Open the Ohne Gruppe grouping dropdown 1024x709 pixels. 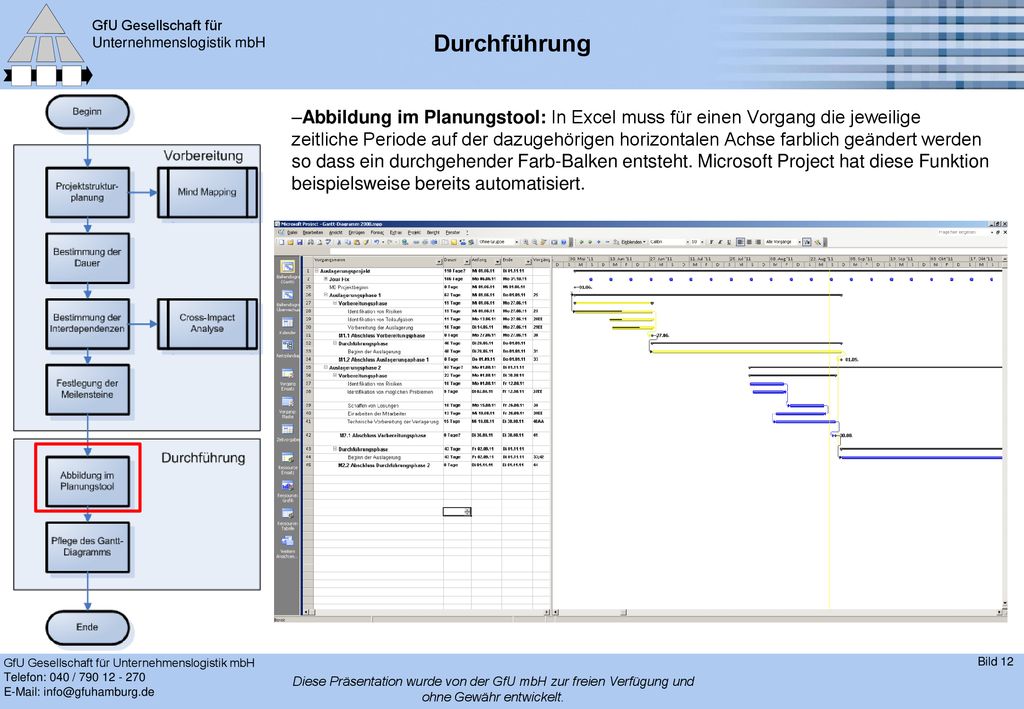[x=517, y=242]
